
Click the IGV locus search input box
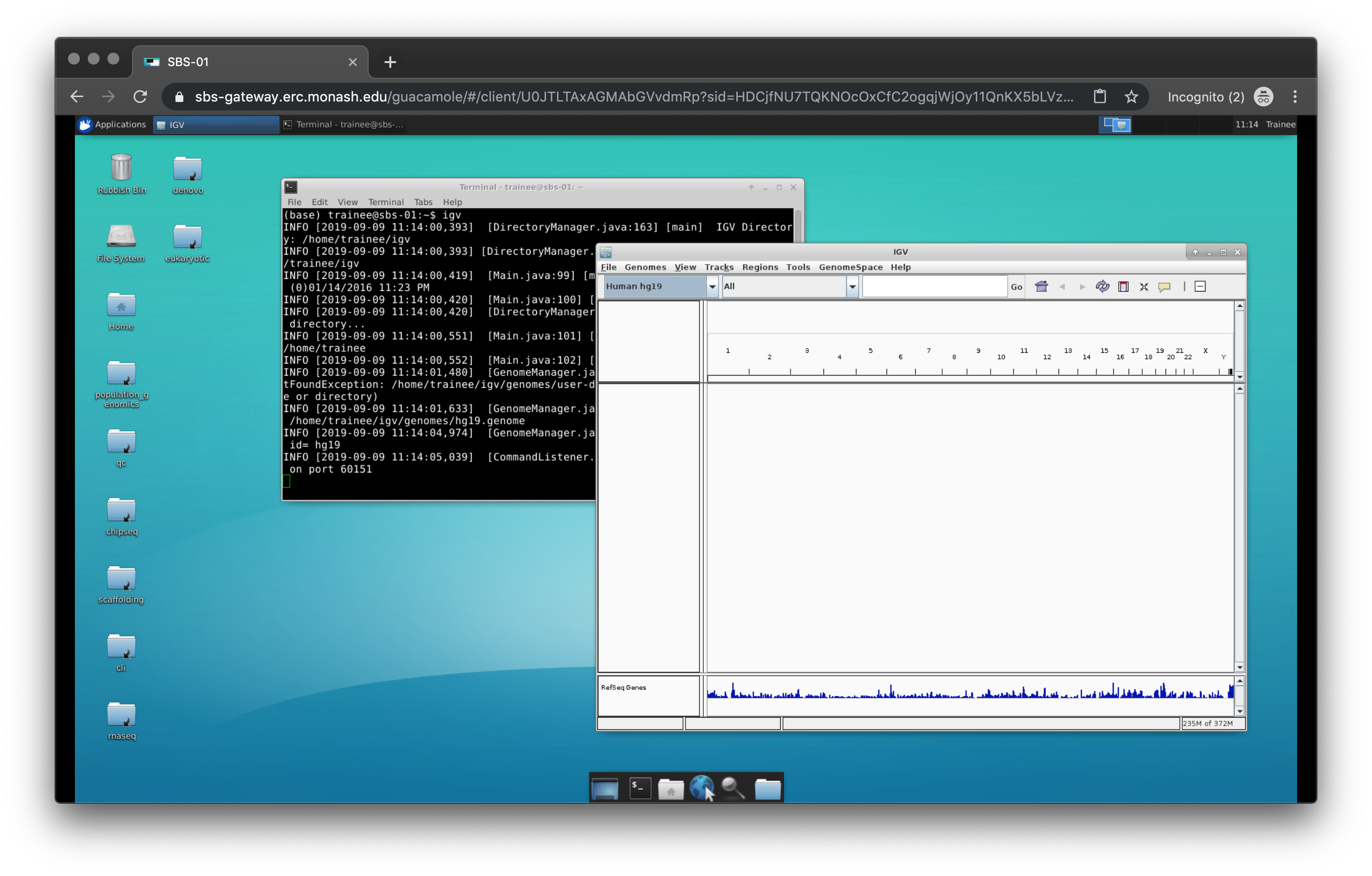[x=935, y=286]
